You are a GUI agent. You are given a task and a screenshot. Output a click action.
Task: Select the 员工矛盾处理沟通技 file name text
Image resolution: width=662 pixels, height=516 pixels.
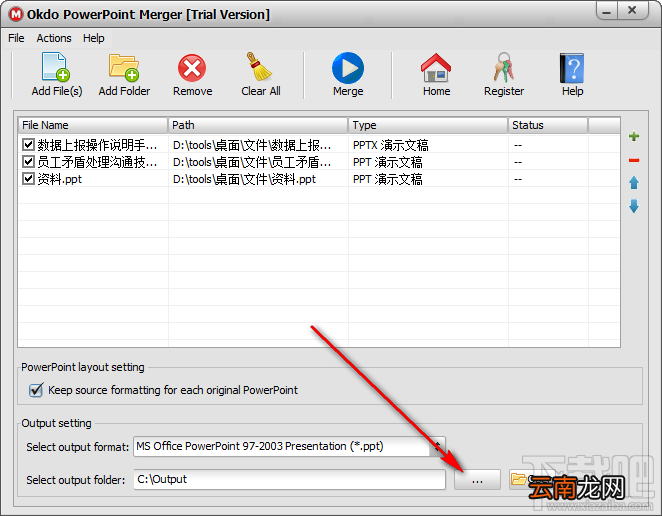[x=97, y=162]
